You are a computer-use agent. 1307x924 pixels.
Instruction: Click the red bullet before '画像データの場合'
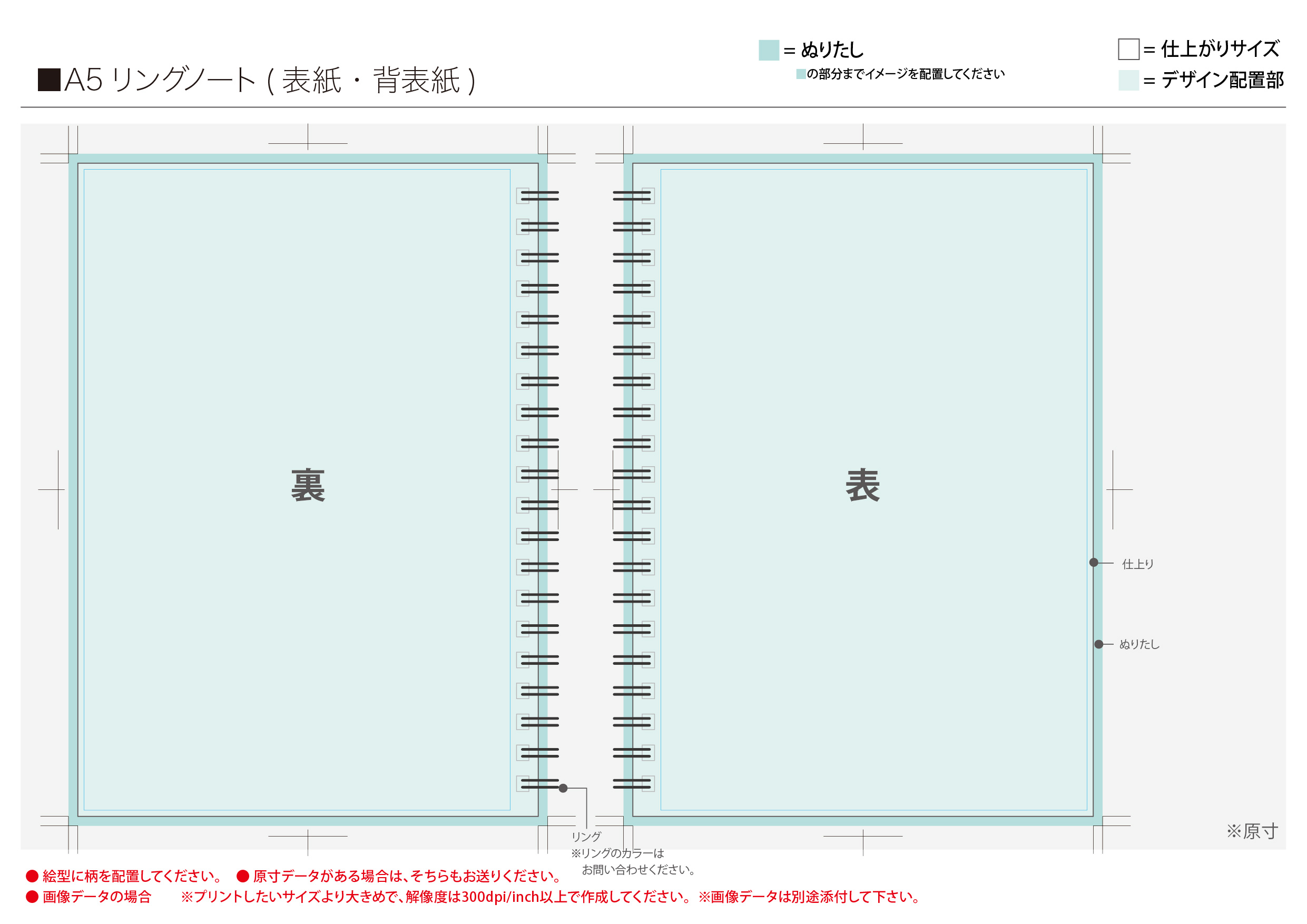coord(32,897)
